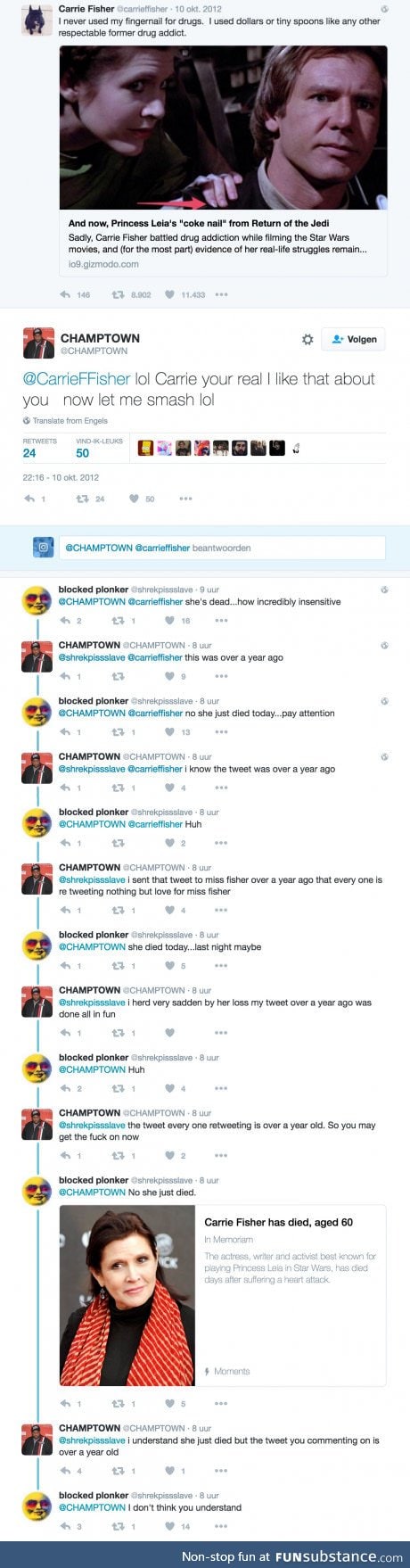Reply to CHAMPTOWN's "get the fuck on now" tweet

(x=66, y=1156)
